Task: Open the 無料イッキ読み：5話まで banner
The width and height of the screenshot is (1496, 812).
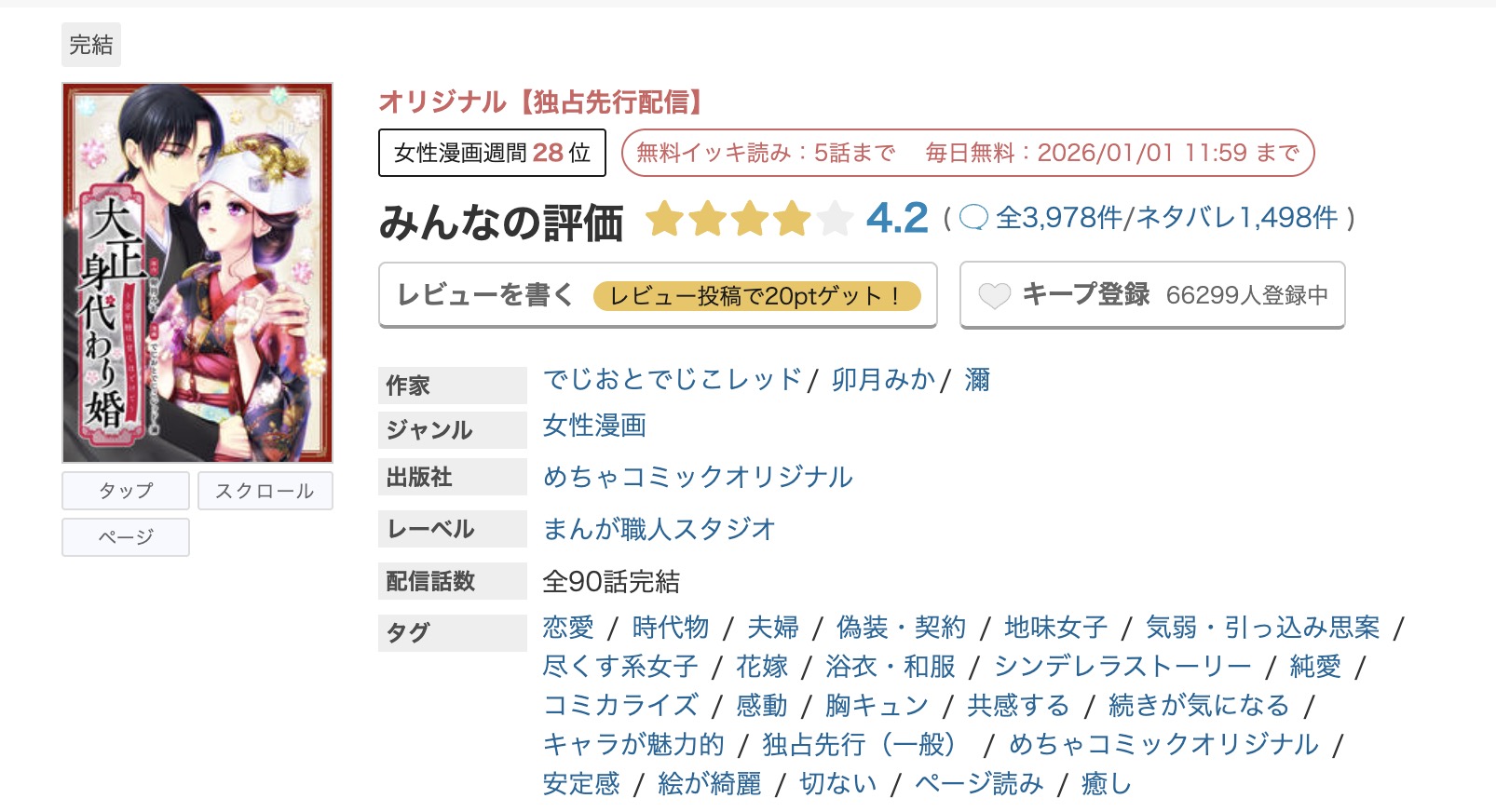Action: tap(765, 153)
